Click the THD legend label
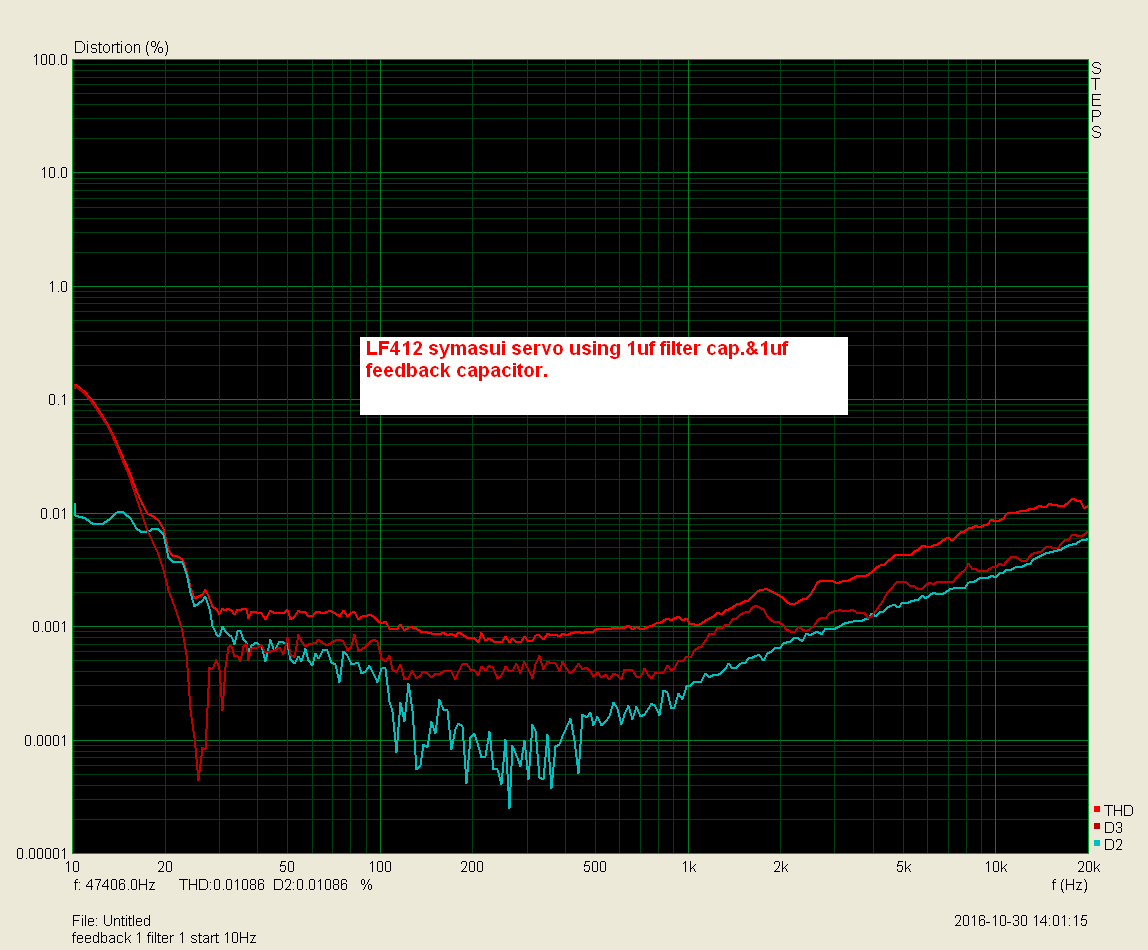The height and width of the screenshot is (950, 1148). [1119, 810]
